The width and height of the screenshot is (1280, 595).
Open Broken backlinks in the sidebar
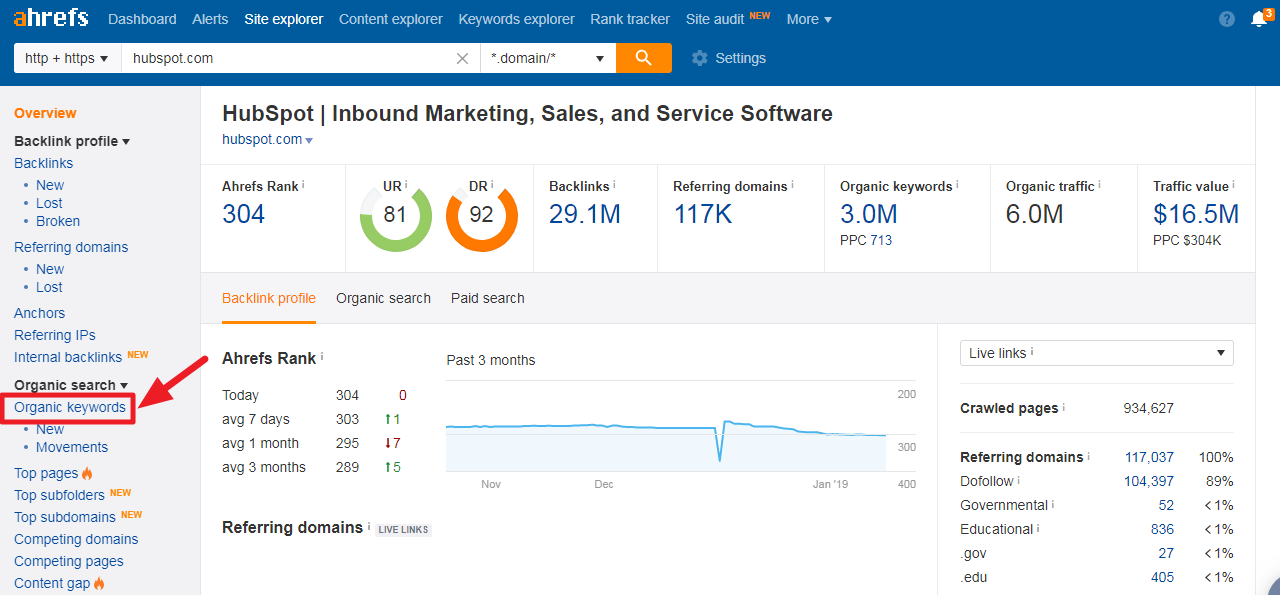point(58,221)
